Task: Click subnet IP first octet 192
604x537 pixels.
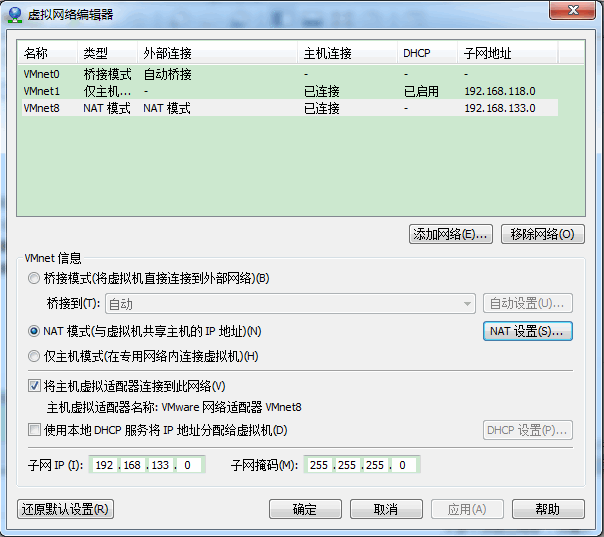Action: click(104, 465)
